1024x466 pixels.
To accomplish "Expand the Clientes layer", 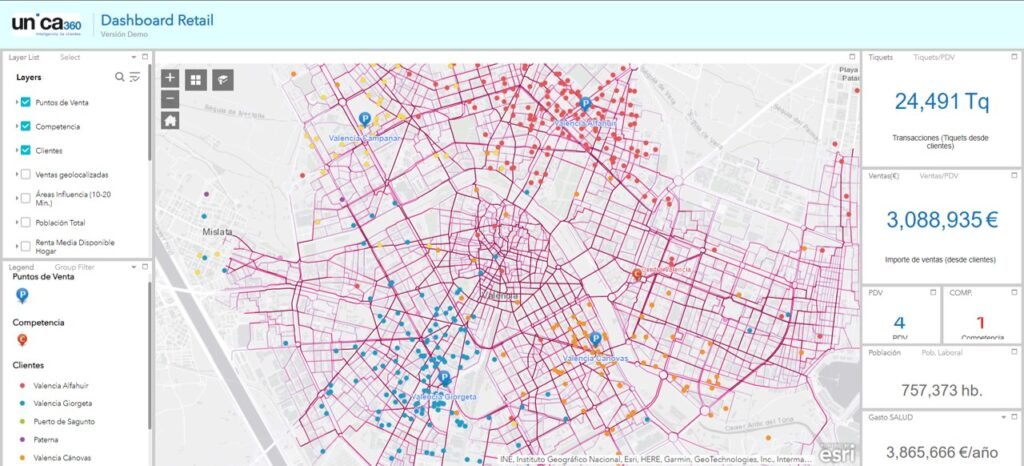I will pos(16,150).
